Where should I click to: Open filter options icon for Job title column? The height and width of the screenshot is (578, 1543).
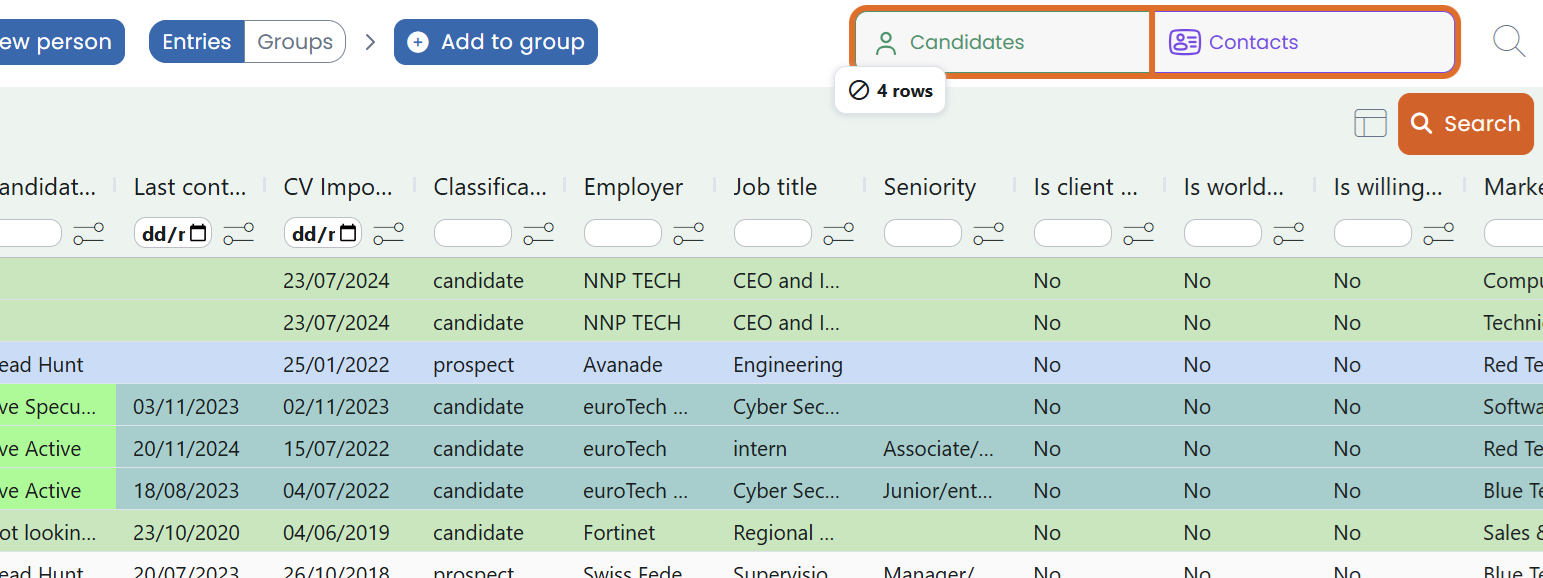838,234
